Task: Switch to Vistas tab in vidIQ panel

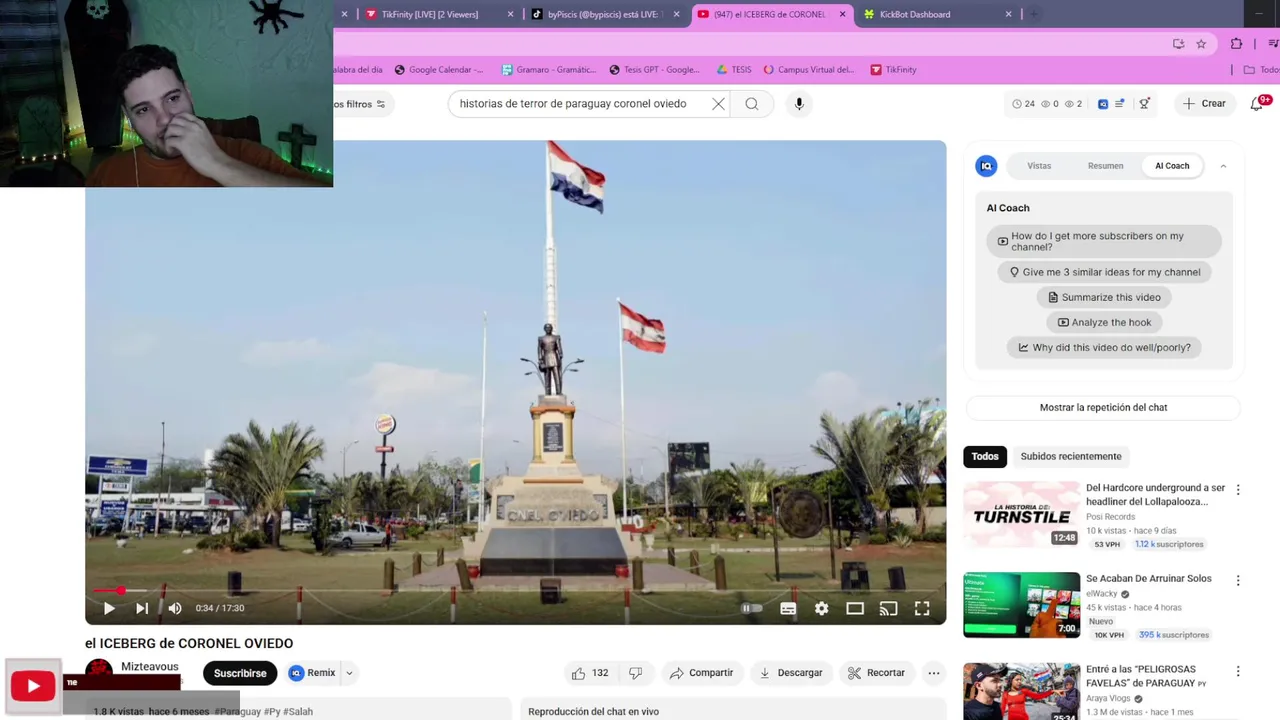Action: [x=1039, y=166]
